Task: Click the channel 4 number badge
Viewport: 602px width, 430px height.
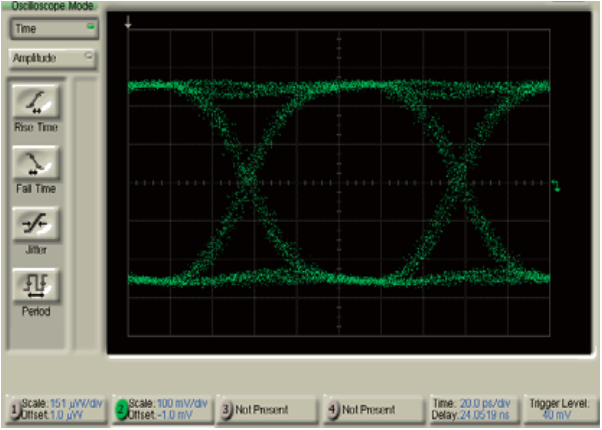Action: (333, 410)
